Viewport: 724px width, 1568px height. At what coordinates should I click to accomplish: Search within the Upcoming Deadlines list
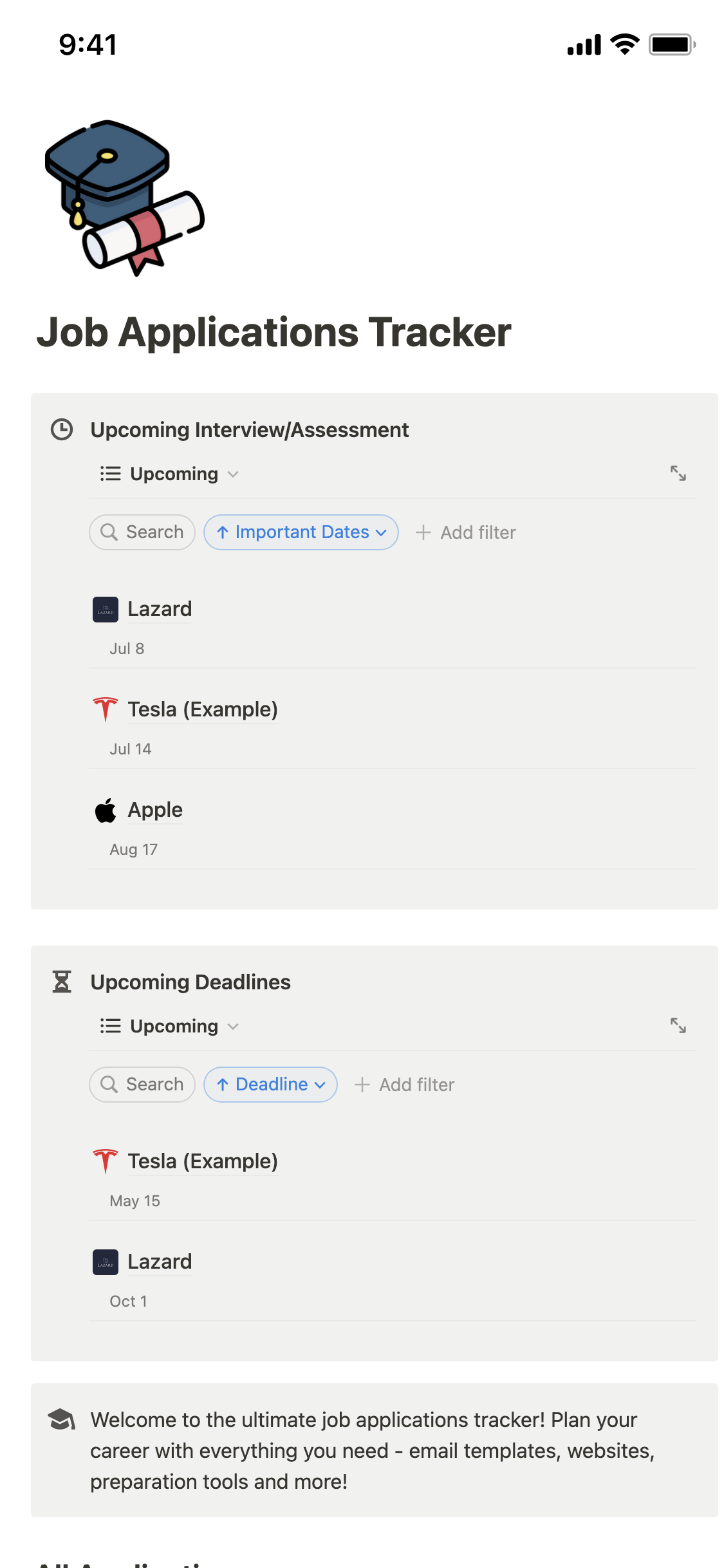142,1085
